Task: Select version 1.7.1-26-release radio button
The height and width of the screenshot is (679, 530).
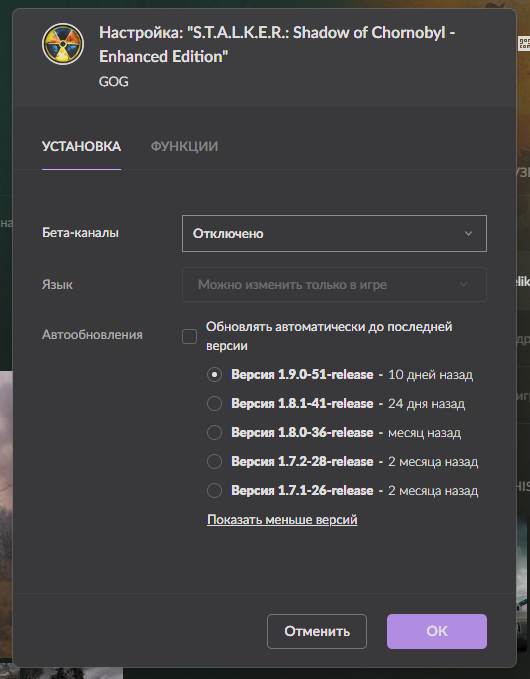Action: [x=214, y=490]
